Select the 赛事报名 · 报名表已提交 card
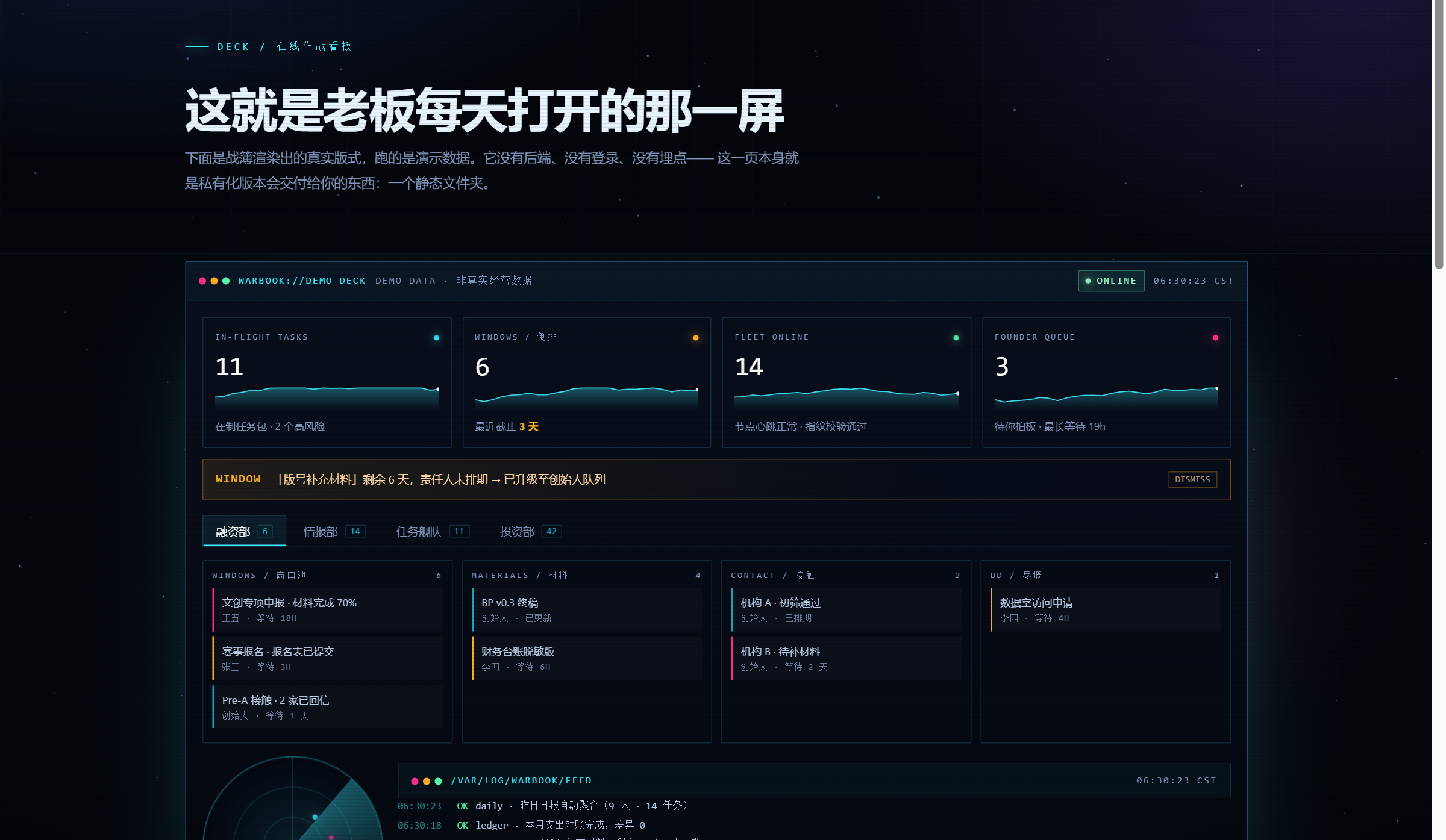 [328, 658]
